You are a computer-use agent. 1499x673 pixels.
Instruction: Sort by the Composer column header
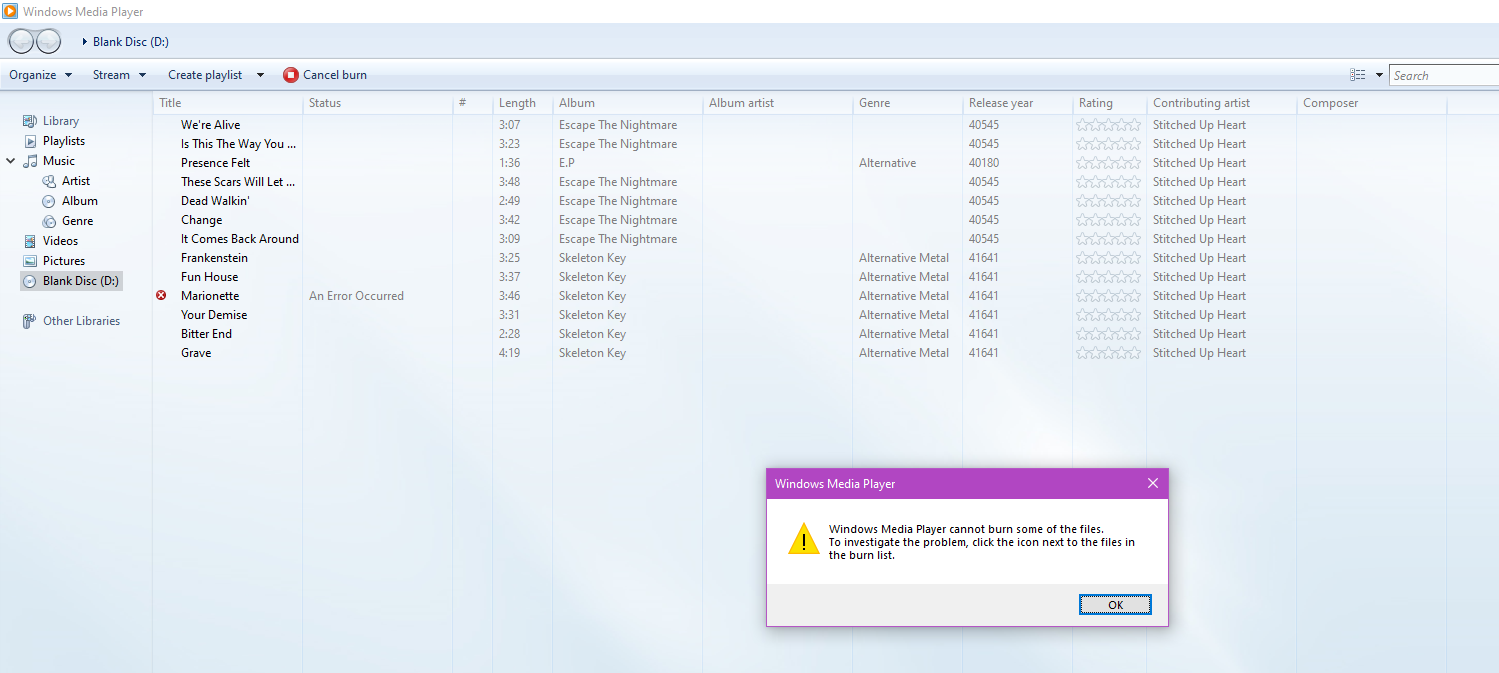[1372, 103]
